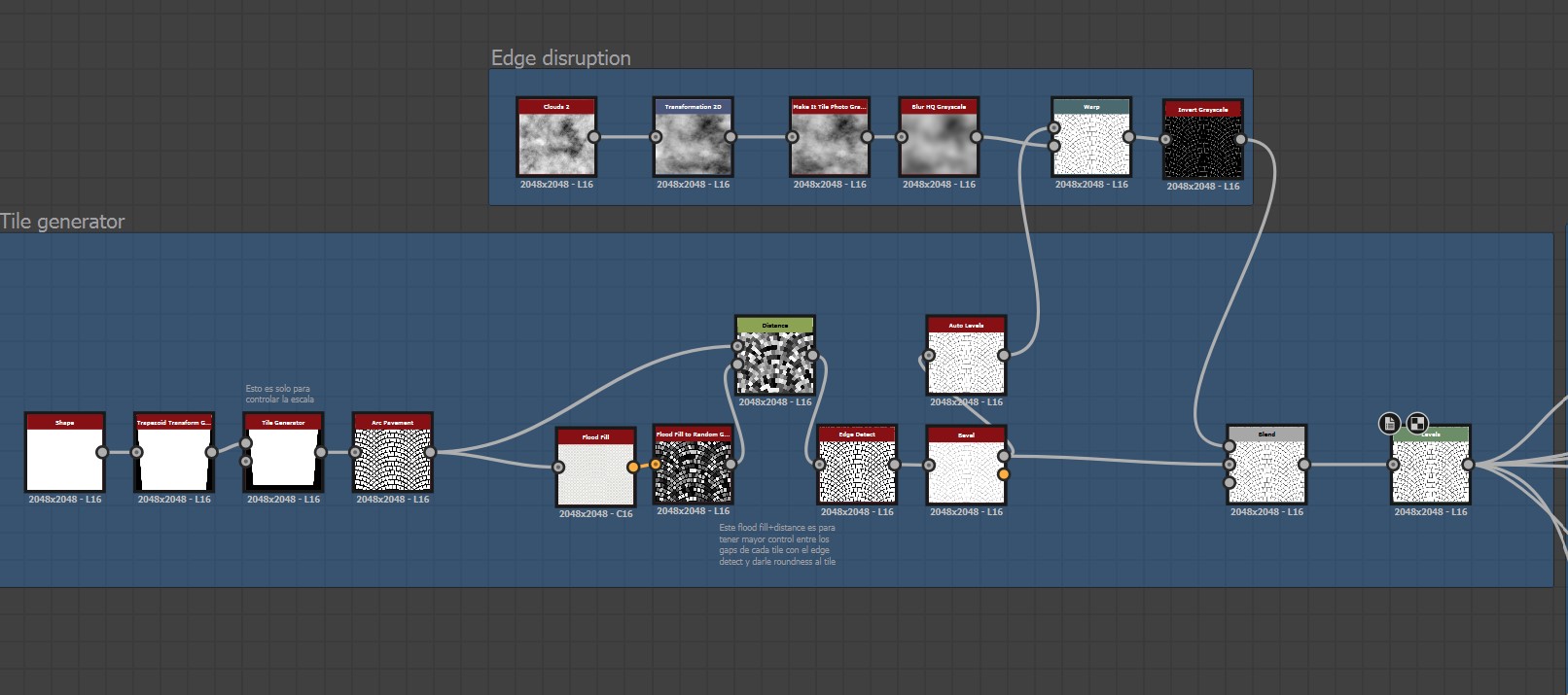The width and height of the screenshot is (1568, 695).
Task: Select the Transformation 2D node
Action: (693, 137)
